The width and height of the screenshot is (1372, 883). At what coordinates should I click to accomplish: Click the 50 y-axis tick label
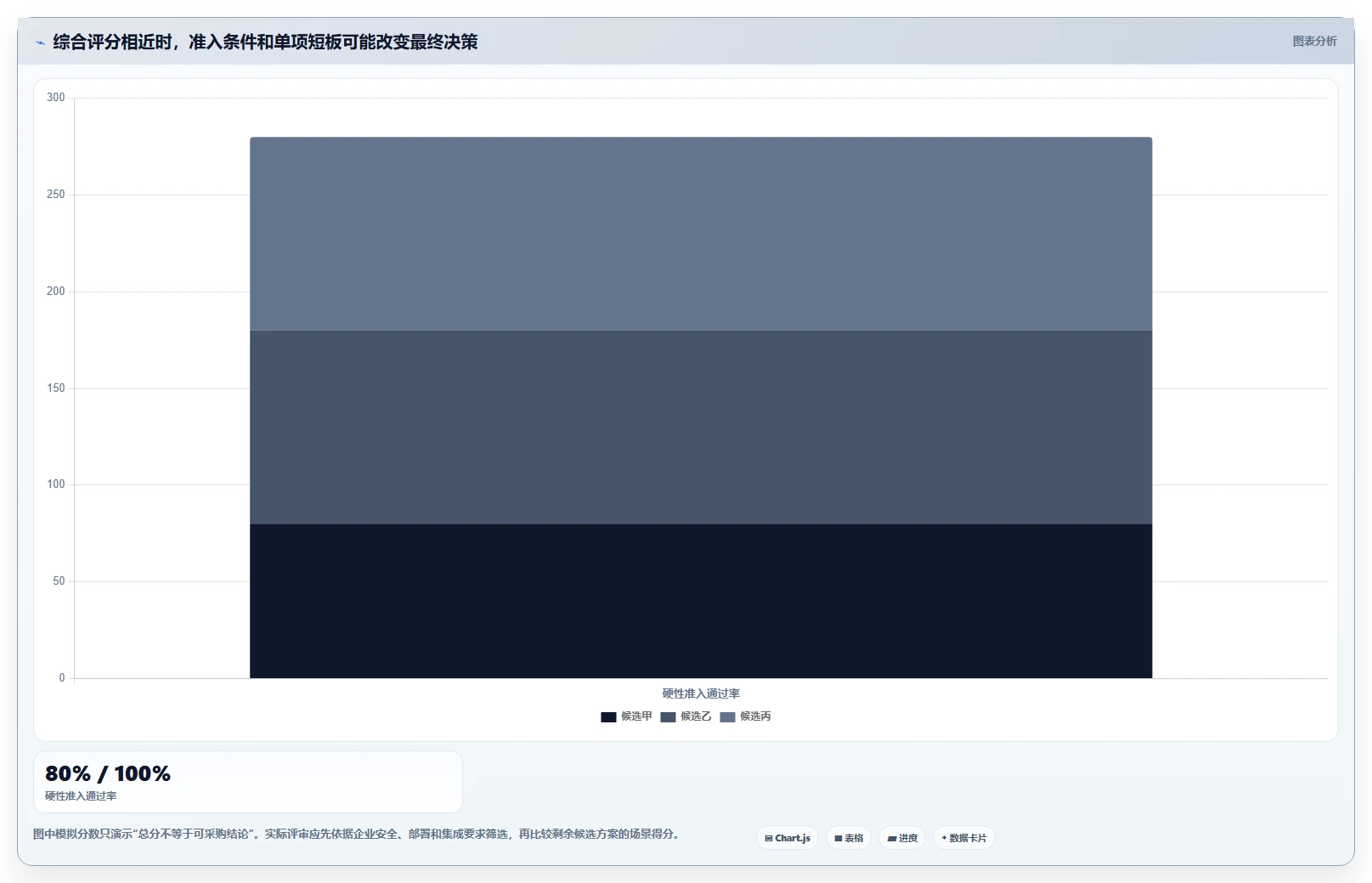point(59,581)
